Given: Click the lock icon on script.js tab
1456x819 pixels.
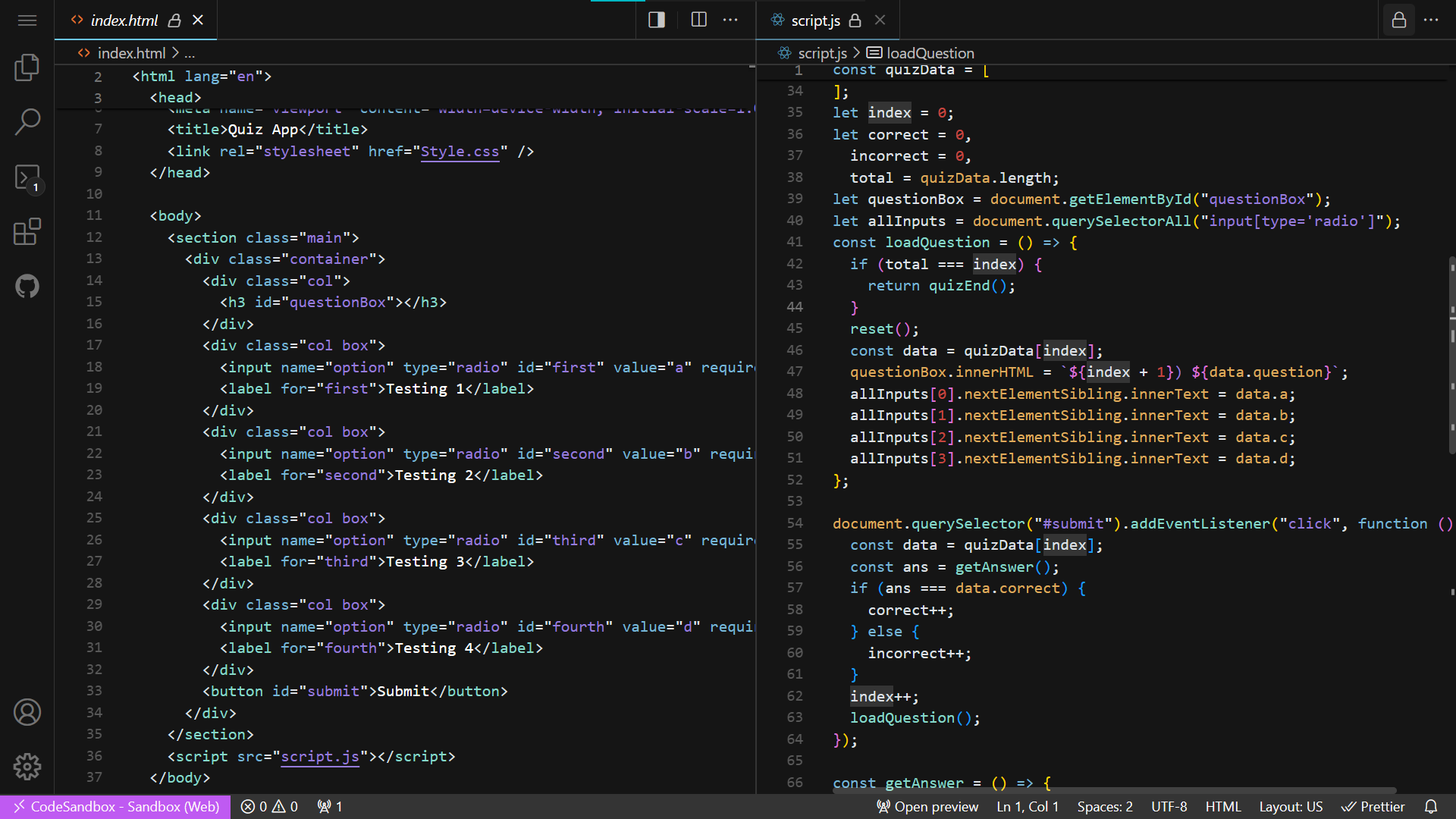Looking at the screenshot, I should (855, 20).
